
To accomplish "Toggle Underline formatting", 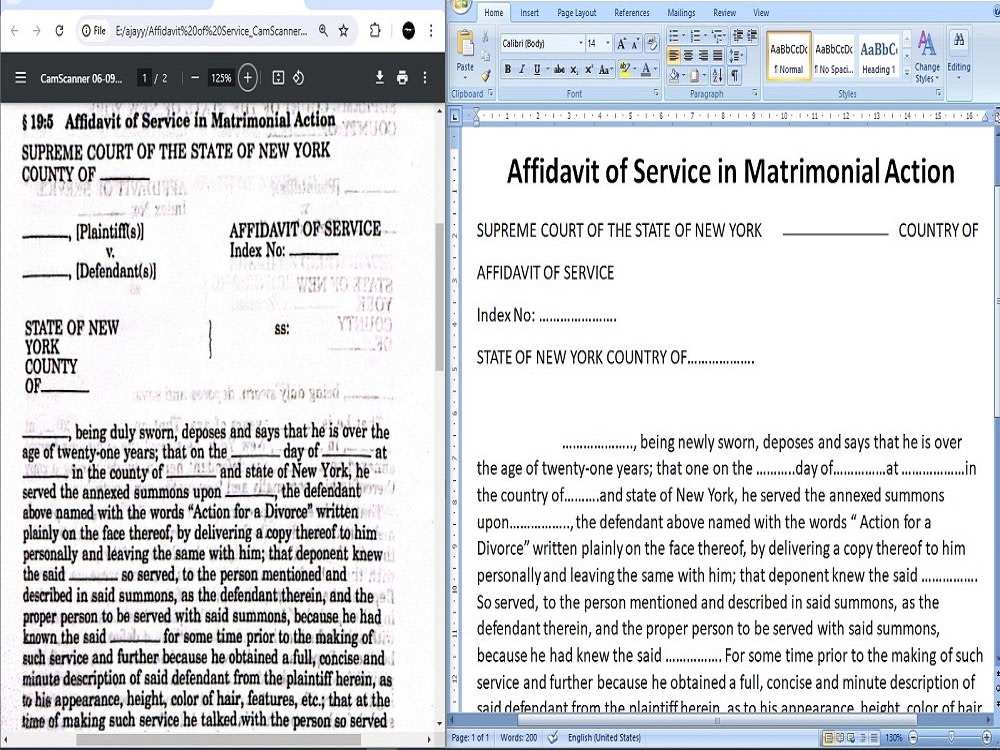I will tap(537, 70).
